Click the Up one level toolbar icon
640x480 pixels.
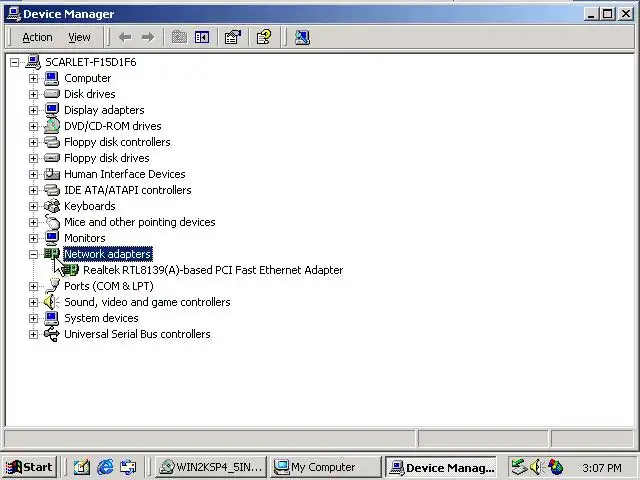[179, 38]
